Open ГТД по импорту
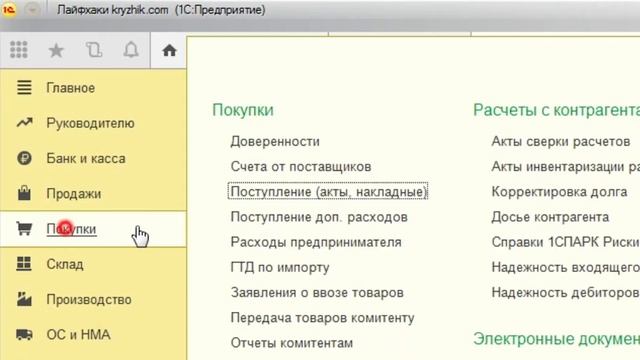Viewport: 640px width, 360px height. click(x=280, y=268)
